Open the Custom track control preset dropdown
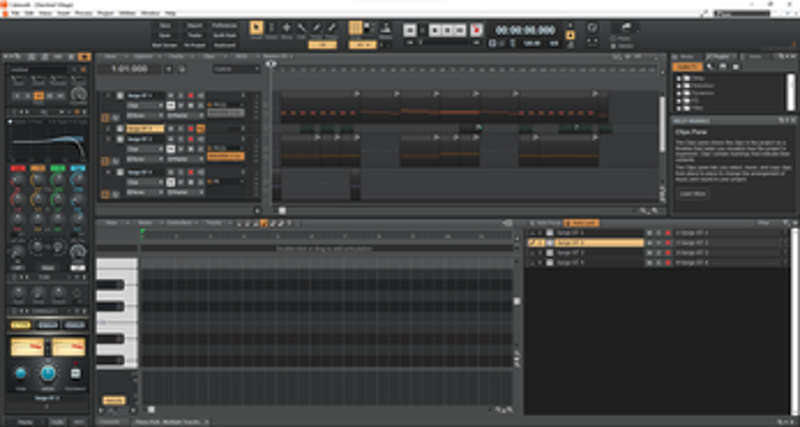The image size is (800, 427). [236, 69]
